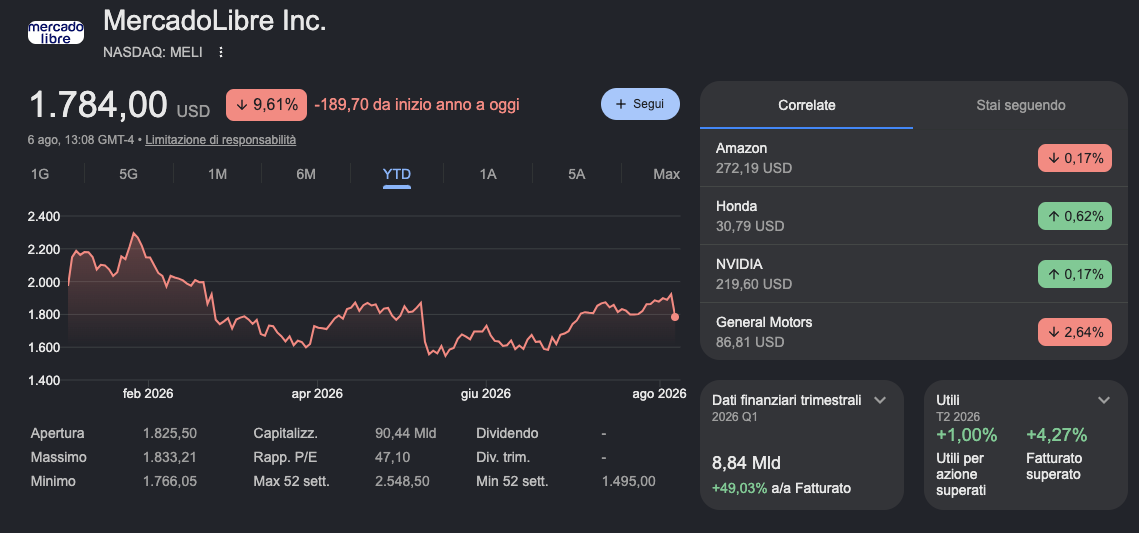This screenshot has width=1139, height=533.
Task: Click the NASDAQ: MELI ticker label
Action: [x=153, y=52]
